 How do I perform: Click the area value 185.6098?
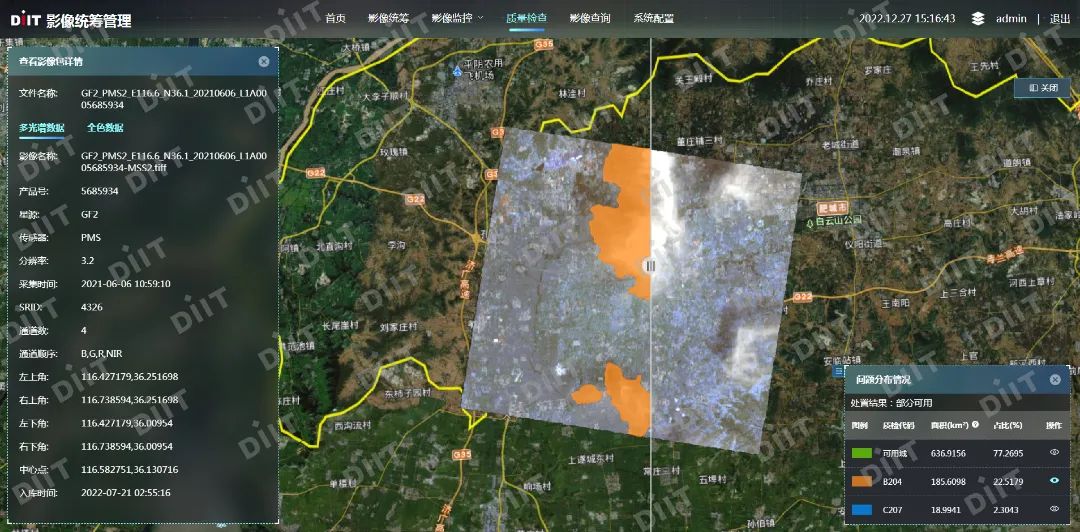tap(948, 481)
